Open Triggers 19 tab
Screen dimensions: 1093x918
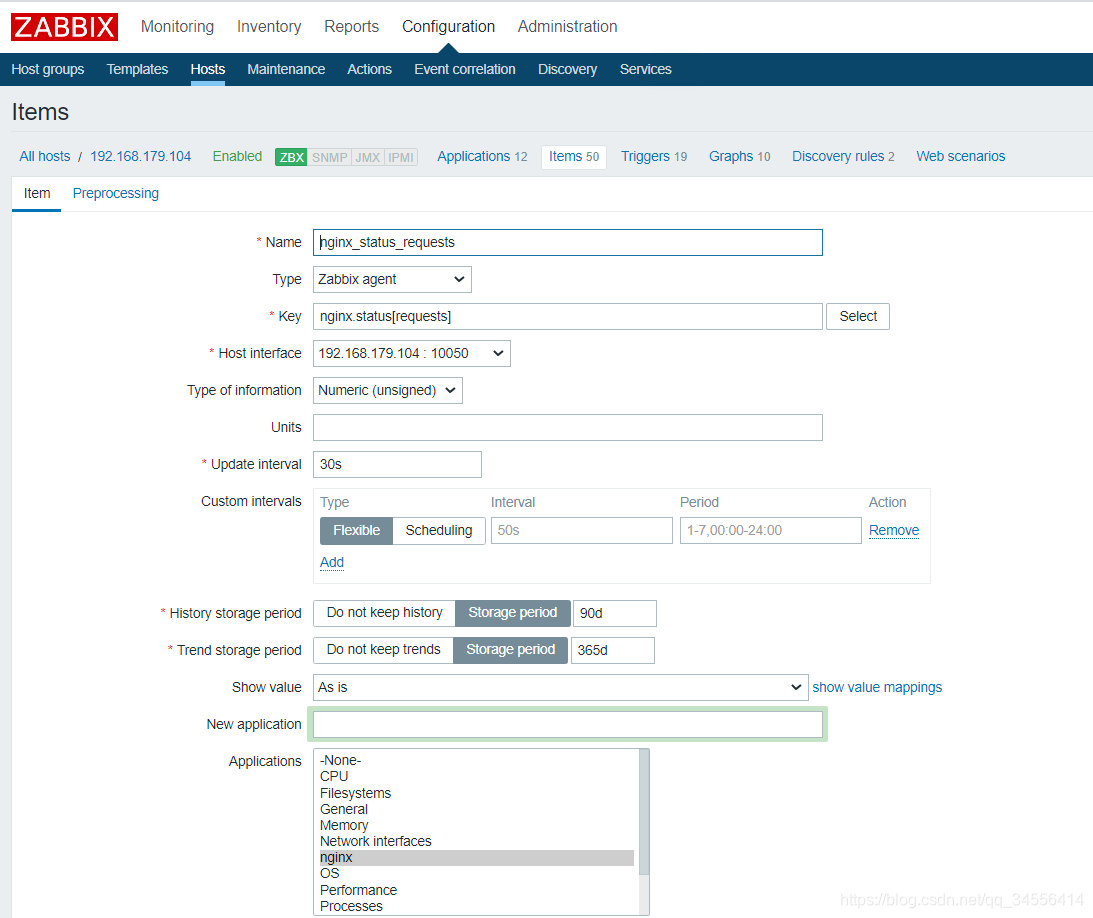pyautogui.click(x=654, y=156)
